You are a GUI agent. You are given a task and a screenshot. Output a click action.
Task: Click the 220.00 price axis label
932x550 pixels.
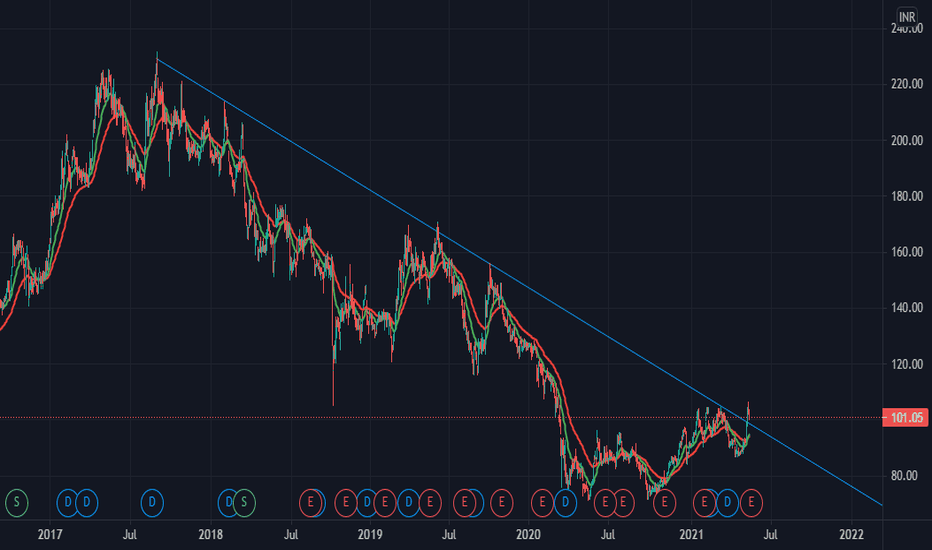(906, 84)
